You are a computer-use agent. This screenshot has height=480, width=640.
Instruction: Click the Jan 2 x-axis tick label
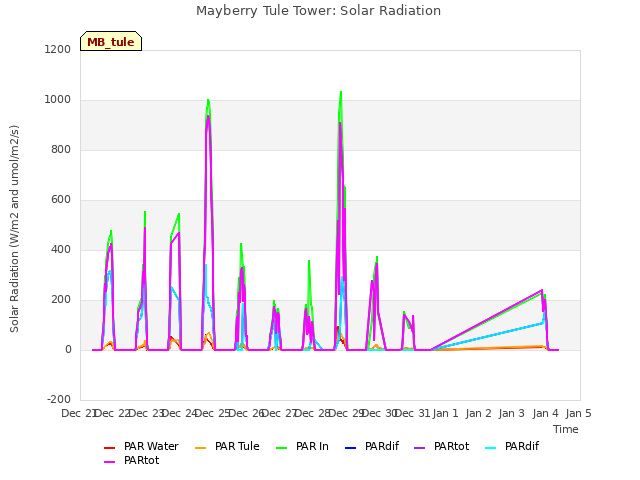coord(479,413)
